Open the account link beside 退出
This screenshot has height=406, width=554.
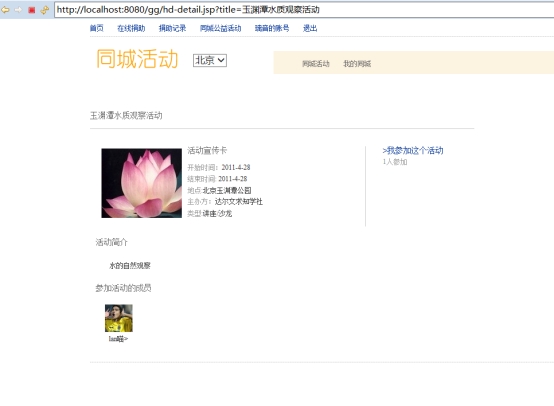272,28
